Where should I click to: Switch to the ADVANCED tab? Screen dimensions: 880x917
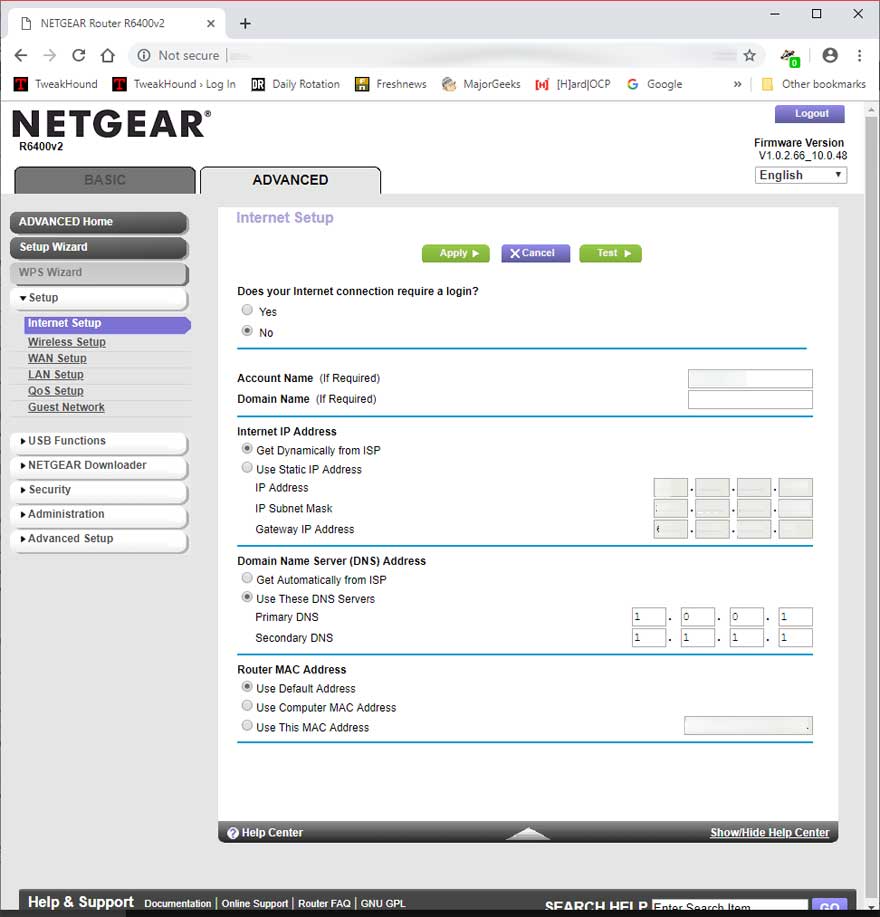[290, 180]
